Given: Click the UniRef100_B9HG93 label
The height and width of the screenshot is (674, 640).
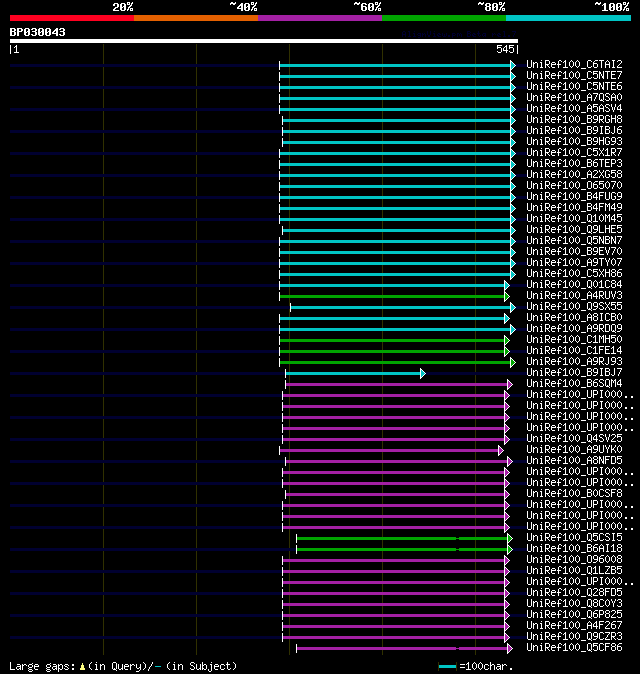Looking at the screenshot, I should (x=574, y=141).
